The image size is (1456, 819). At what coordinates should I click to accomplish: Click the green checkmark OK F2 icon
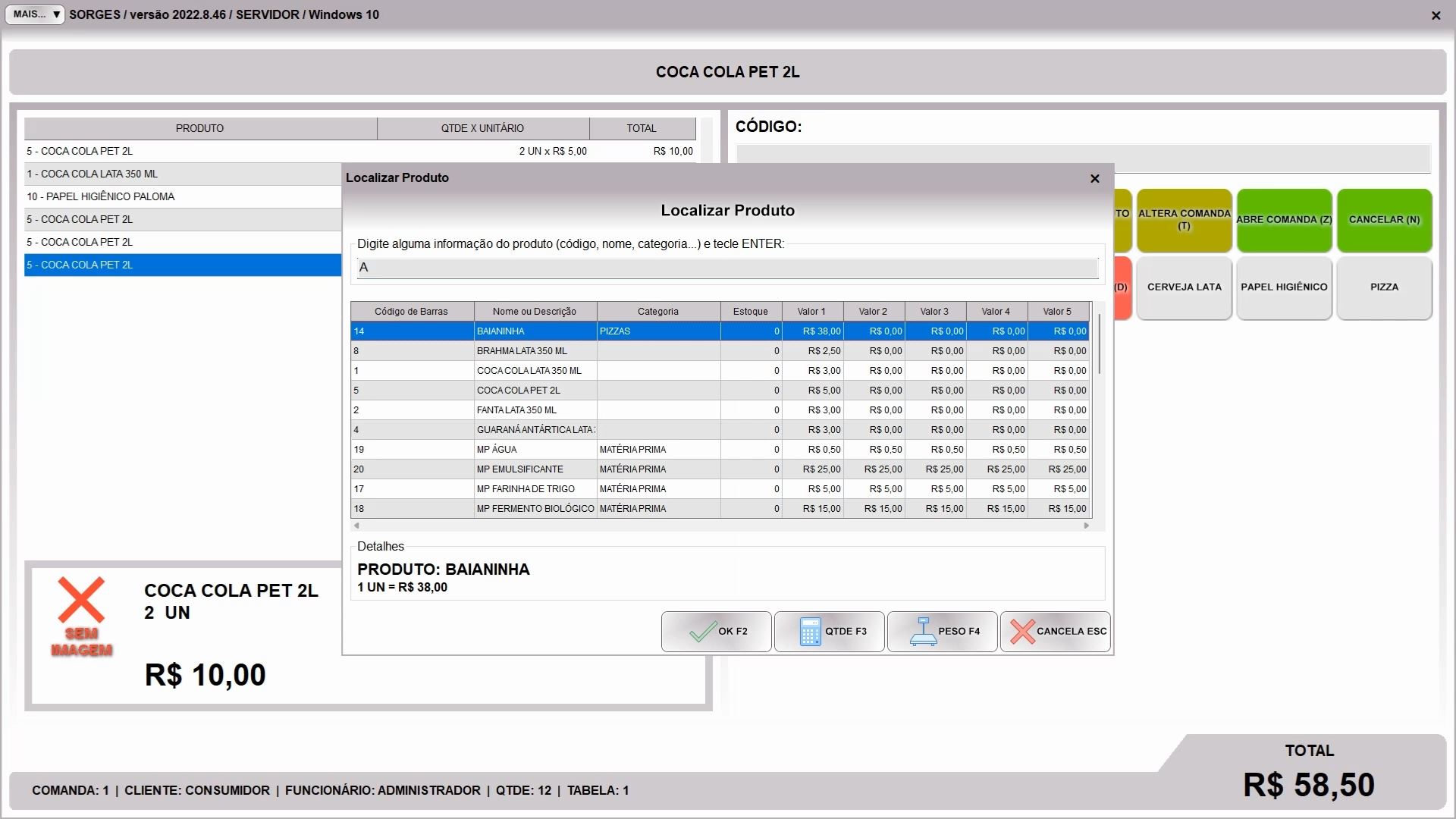click(702, 631)
